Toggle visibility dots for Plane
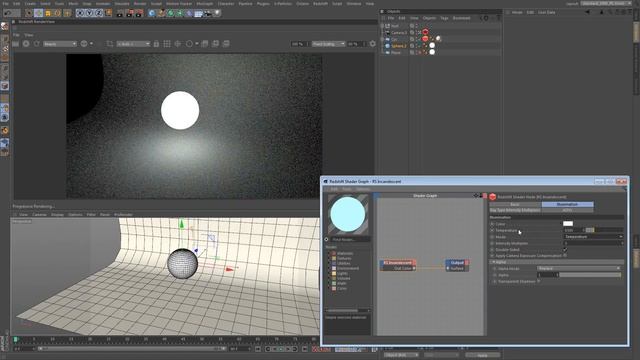Screen dimensions: 640x360 tap(417, 52)
